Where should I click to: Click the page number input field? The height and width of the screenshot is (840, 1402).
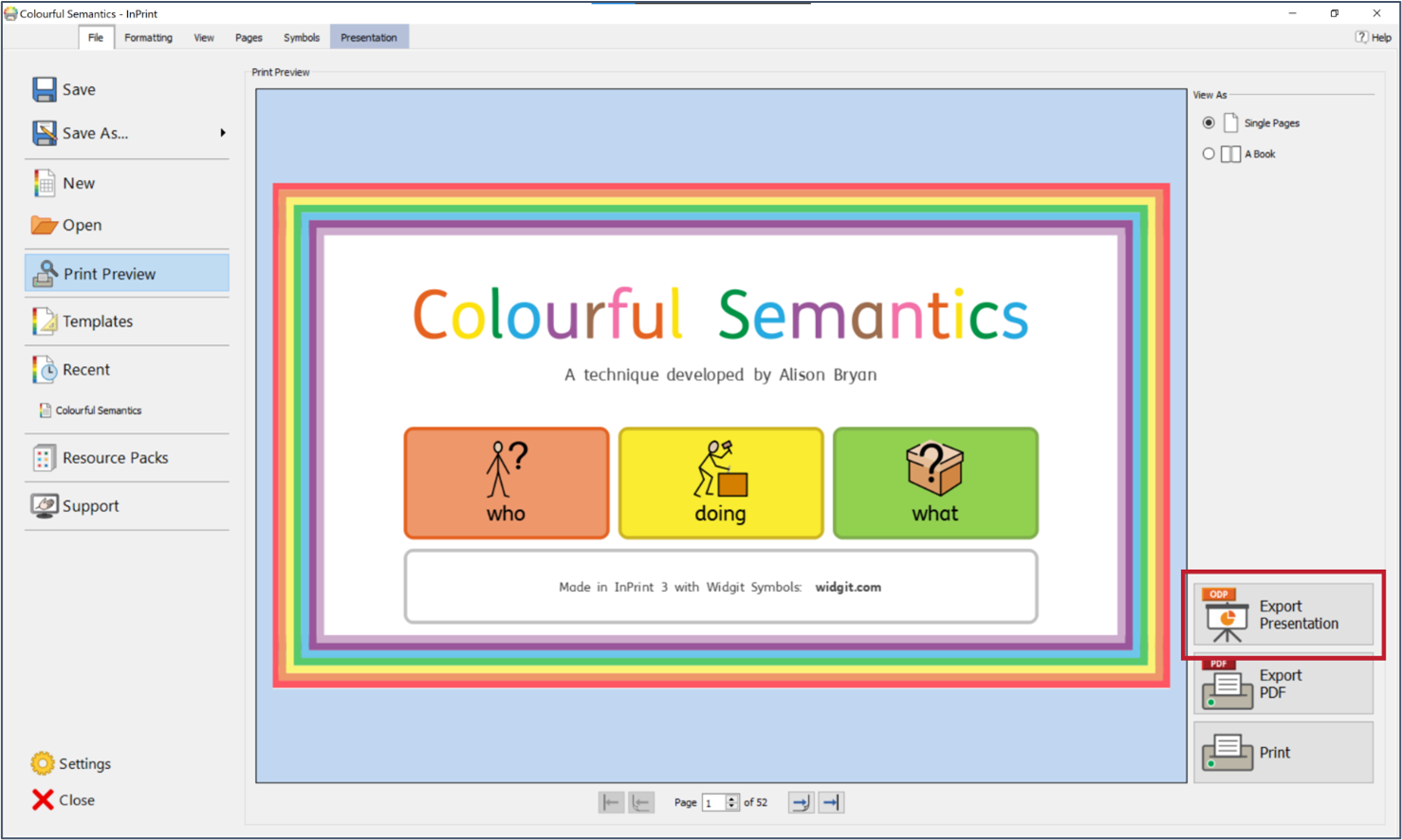click(713, 803)
